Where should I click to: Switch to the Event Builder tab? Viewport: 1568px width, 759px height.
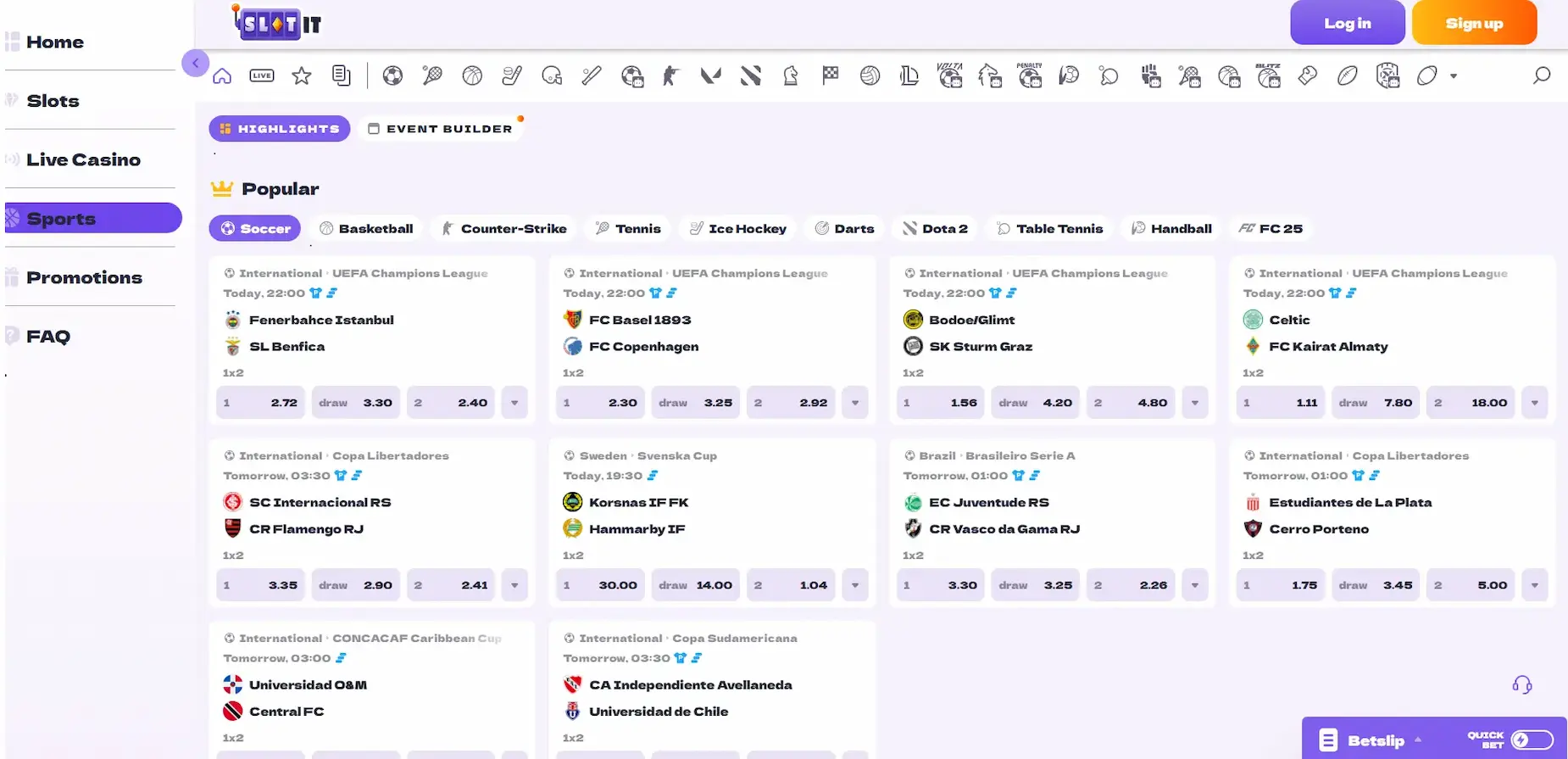coord(441,129)
